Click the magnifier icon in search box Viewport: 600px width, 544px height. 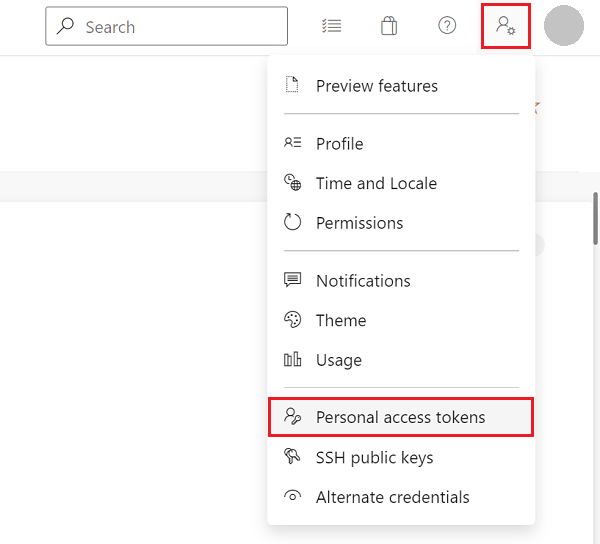(x=65, y=26)
